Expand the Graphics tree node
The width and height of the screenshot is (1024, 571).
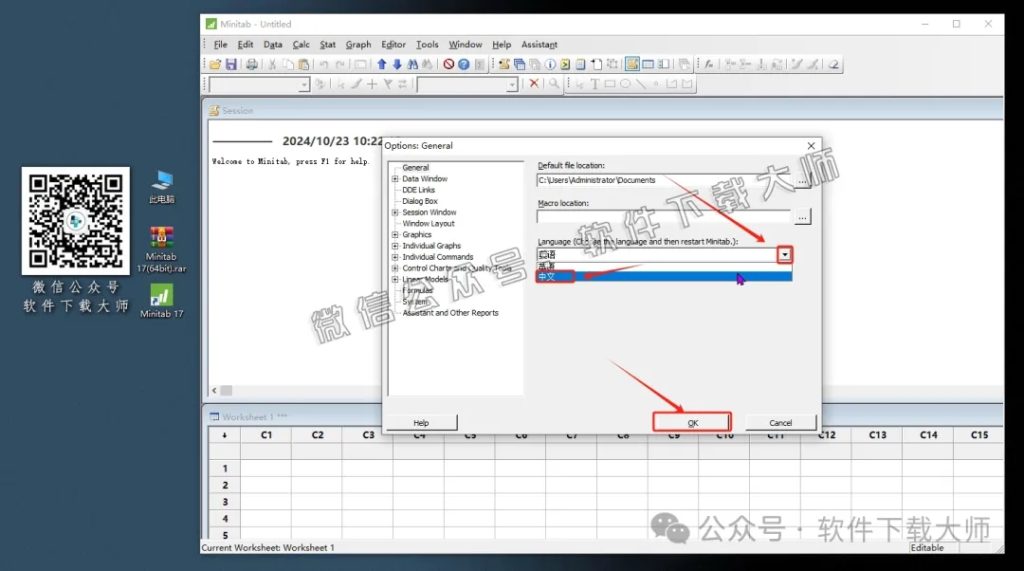click(395, 235)
